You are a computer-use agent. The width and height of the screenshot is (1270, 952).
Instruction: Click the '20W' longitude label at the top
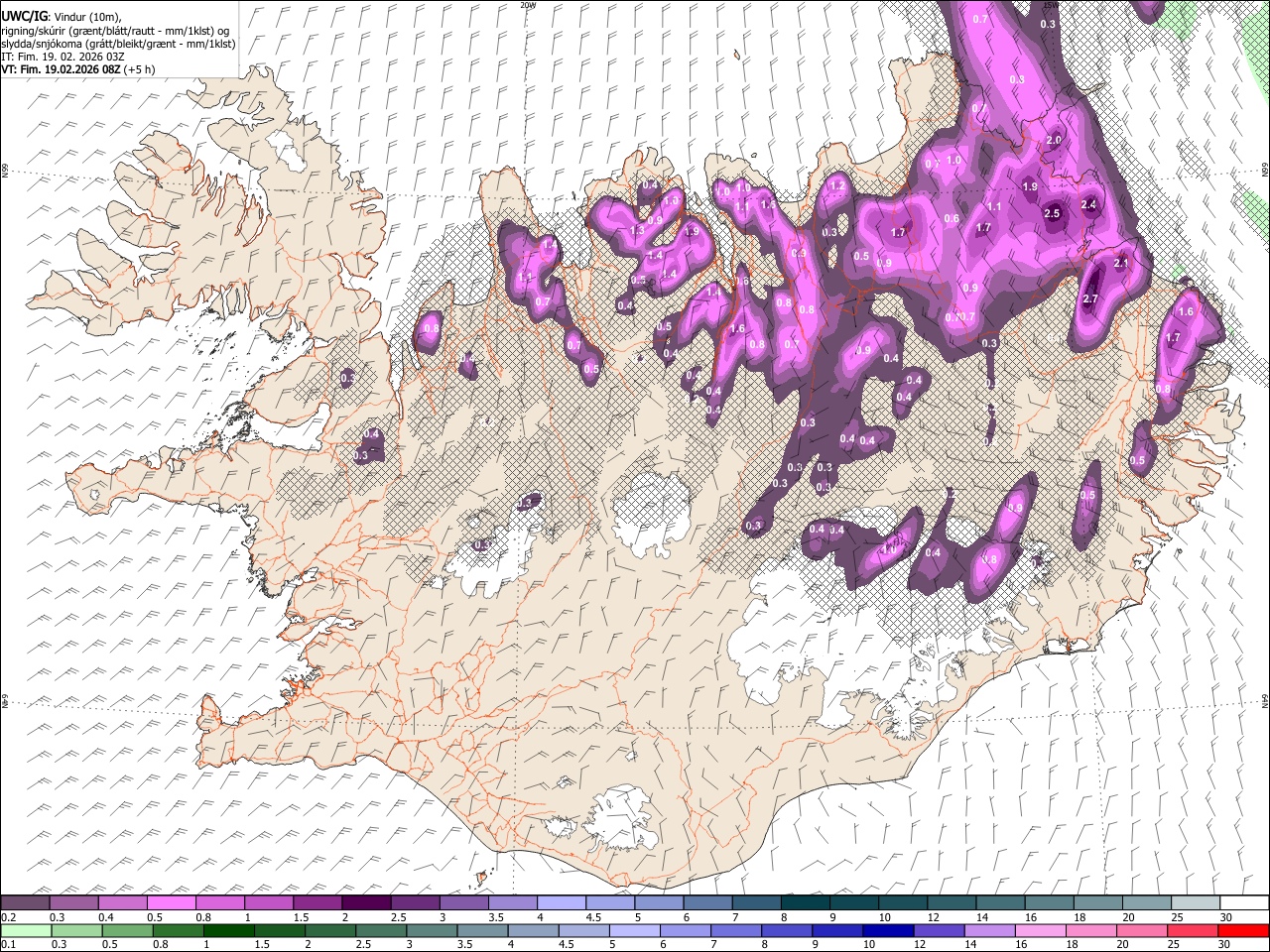(x=527, y=5)
